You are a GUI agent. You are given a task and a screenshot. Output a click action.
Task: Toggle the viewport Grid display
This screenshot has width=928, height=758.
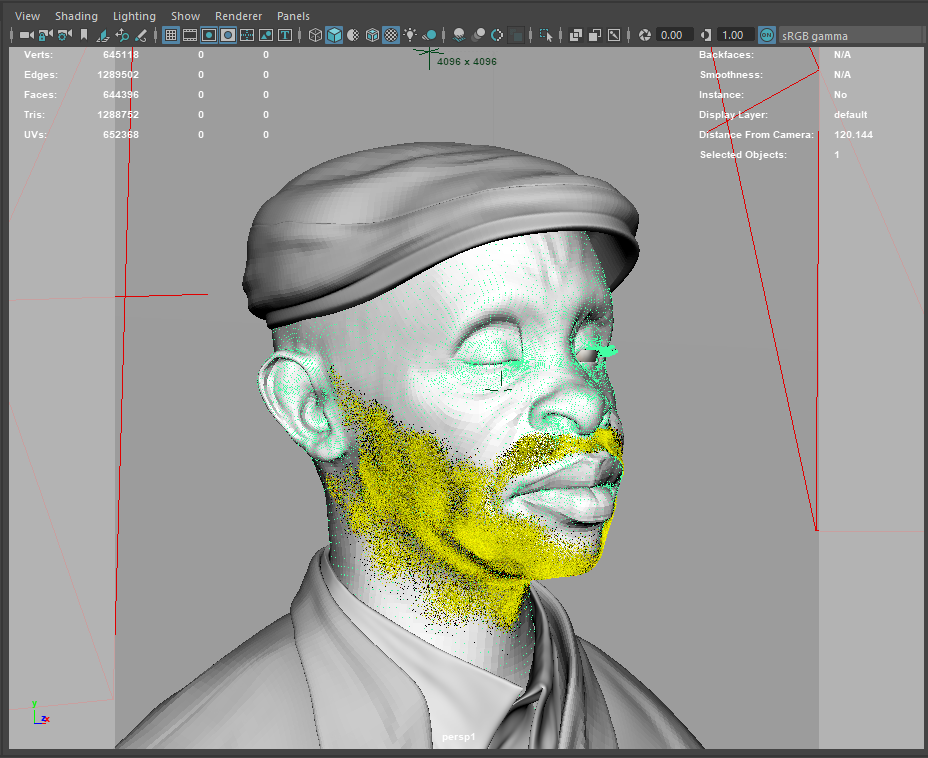[x=171, y=36]
